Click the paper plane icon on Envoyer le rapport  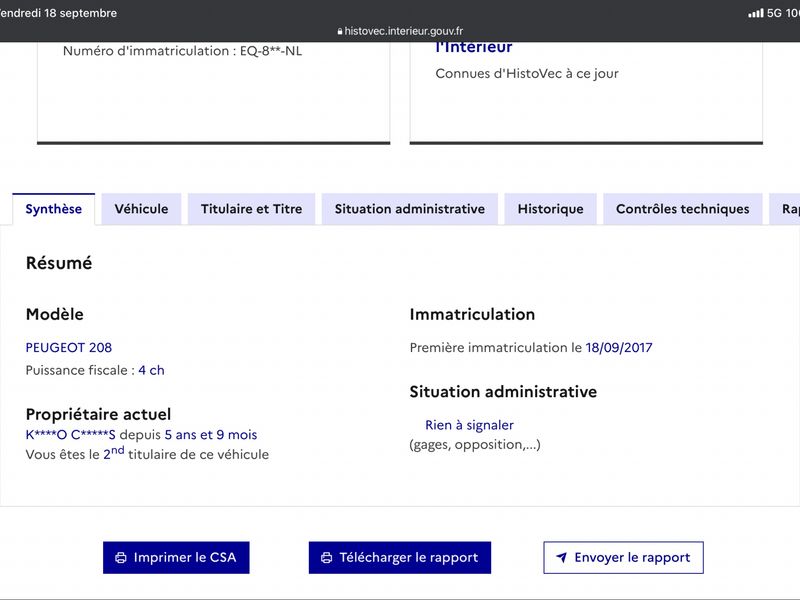(x=562, y=558)
